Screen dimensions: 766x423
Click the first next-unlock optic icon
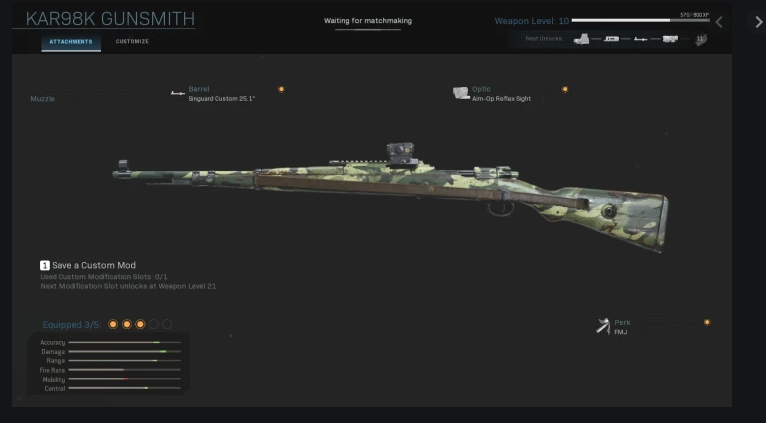581,39
